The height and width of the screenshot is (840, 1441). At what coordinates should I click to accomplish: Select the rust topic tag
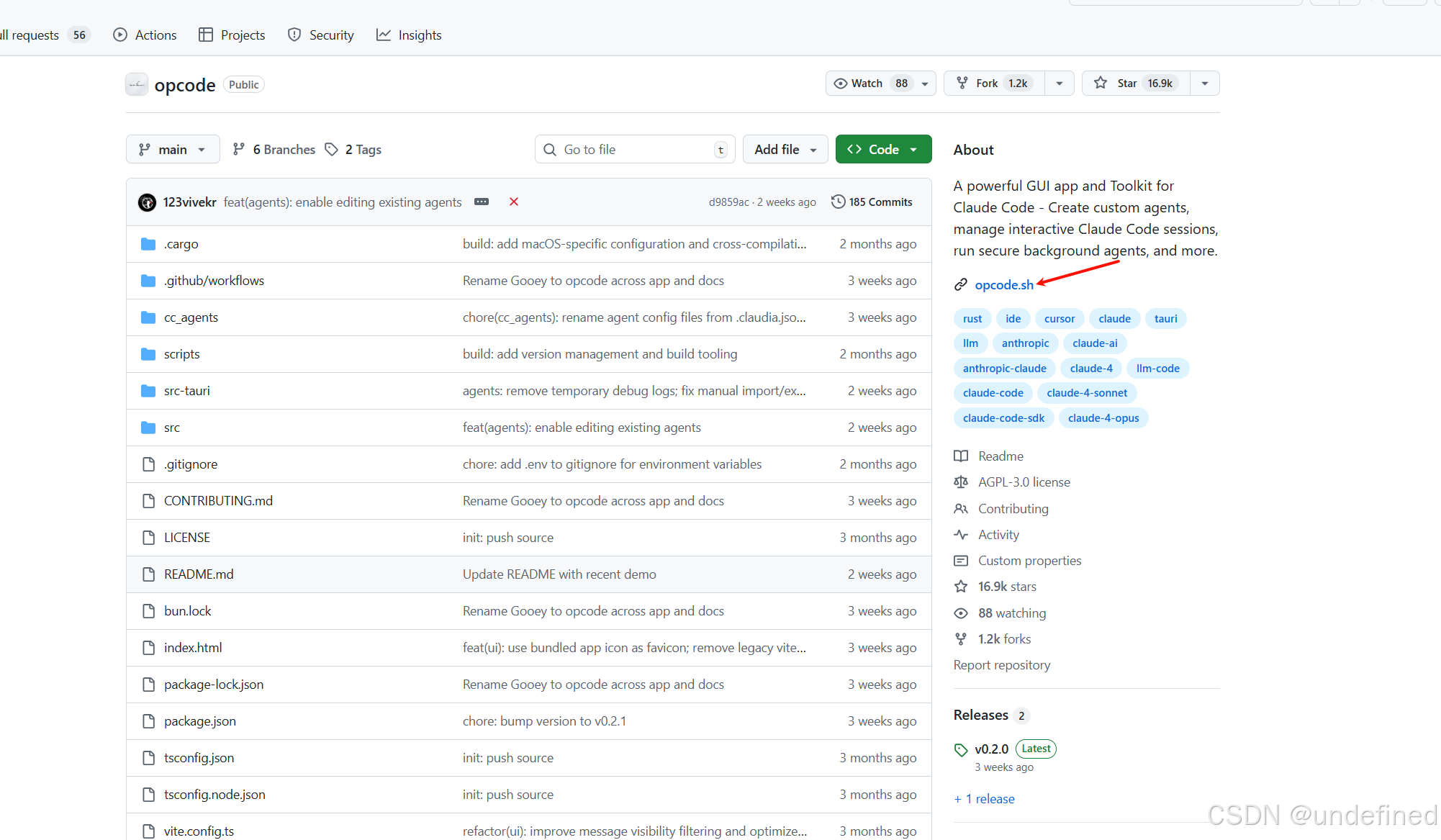pos(972,319)
